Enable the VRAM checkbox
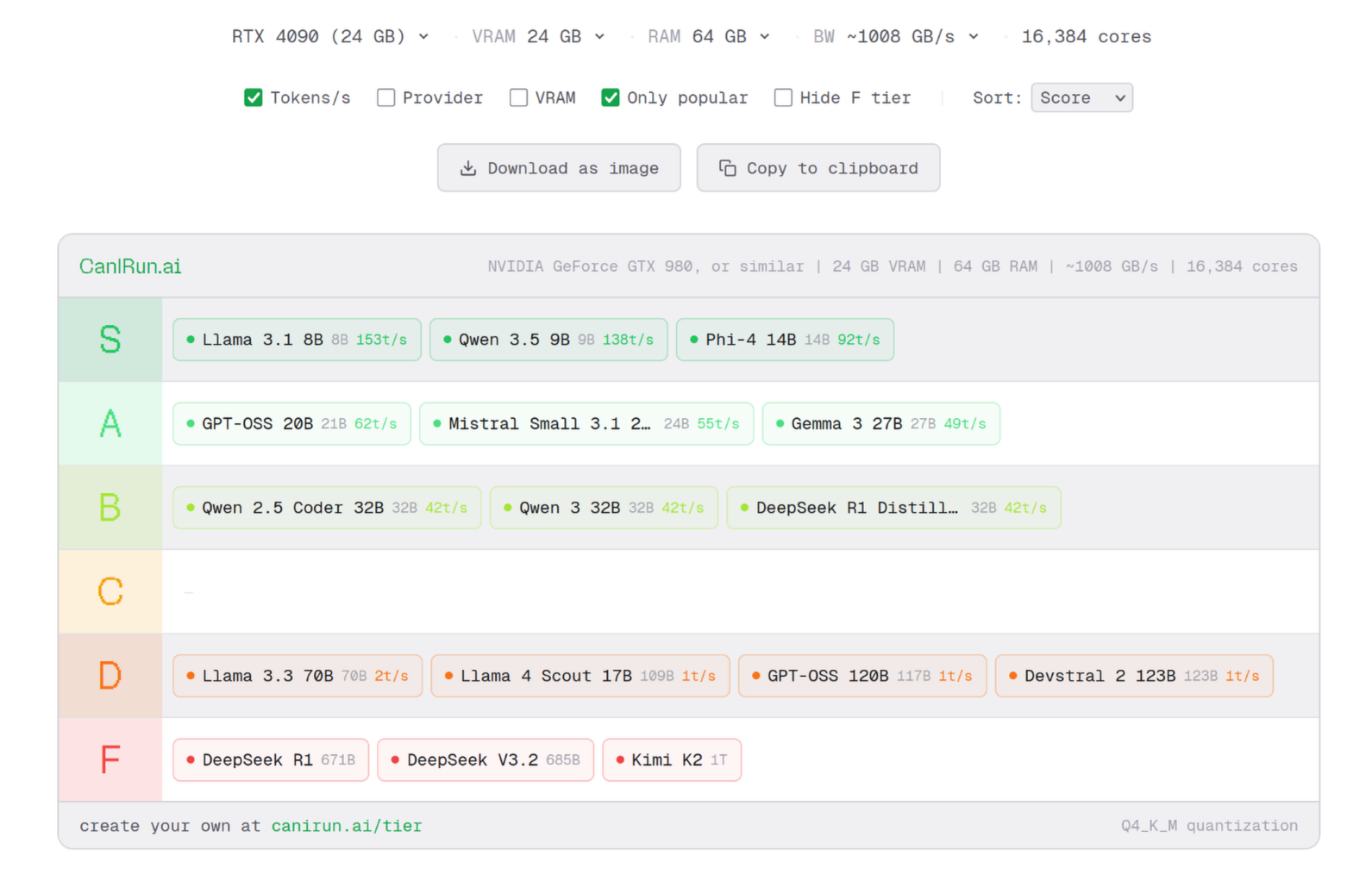This screenshot has width=1372, height=881. [518, 97]
